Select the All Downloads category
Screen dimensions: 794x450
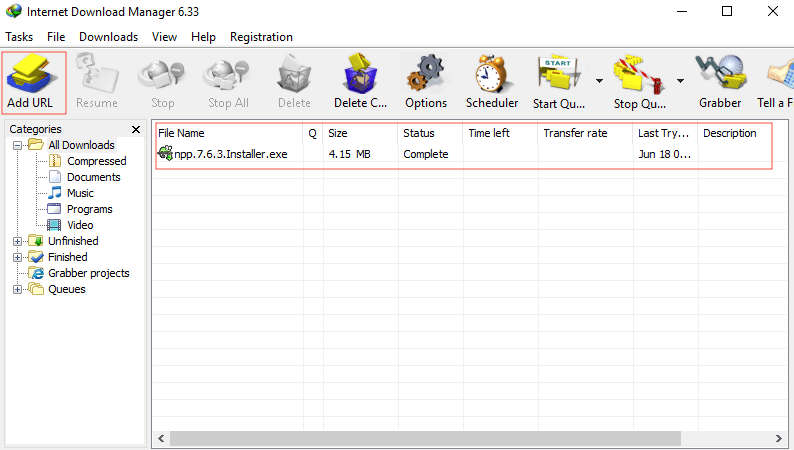pos(81,145)
